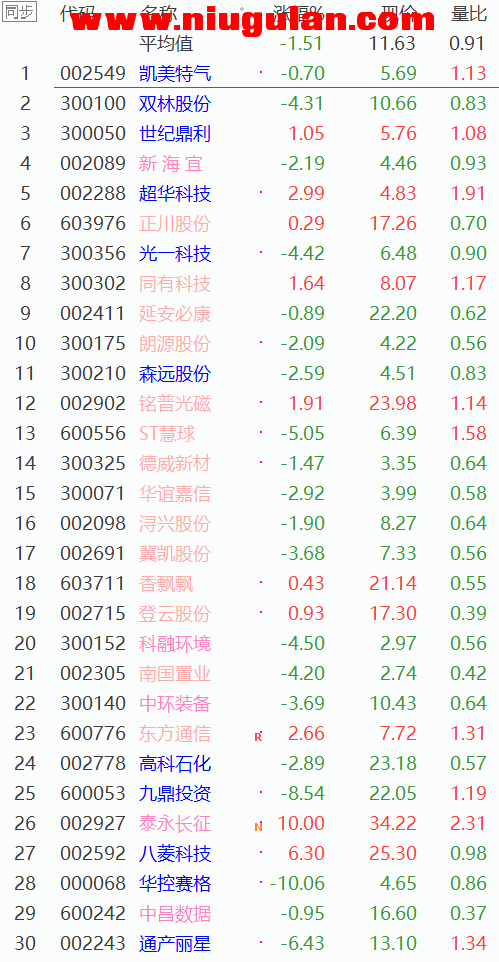Image resolution: width=499 pixels, height=962 pixels.
Task: Select stock code 300100
Action: (93, 104)
